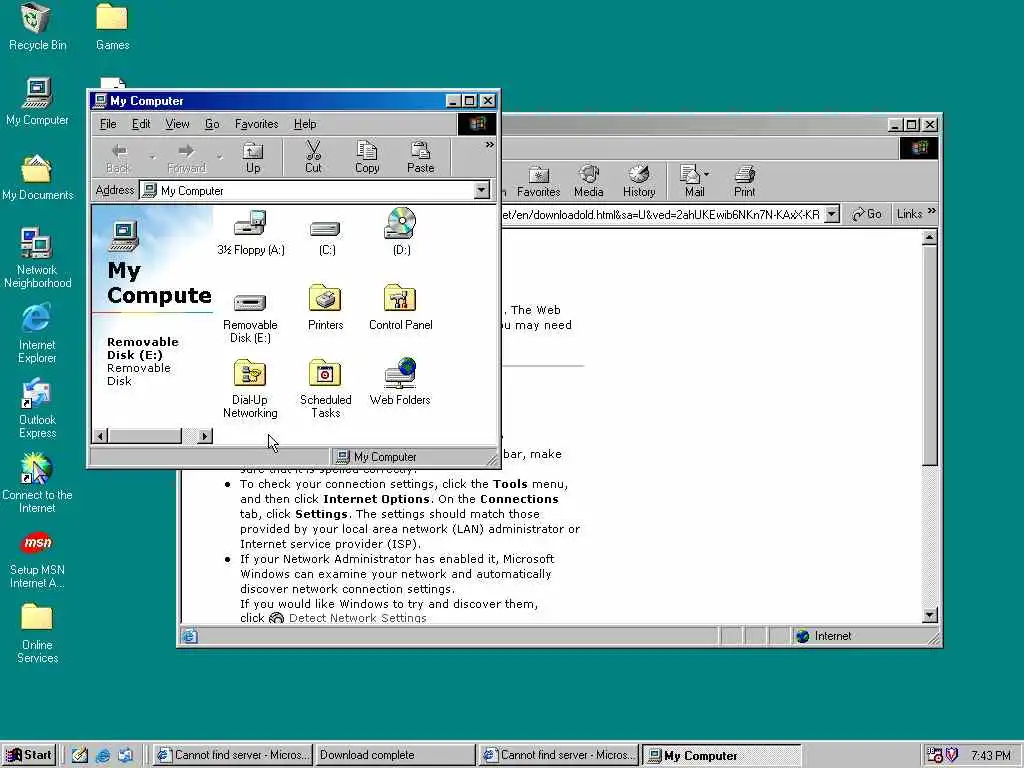Open the Favorites menu in My Computer
This screenshot has width=1024, height=768.
tap(256, 124)
